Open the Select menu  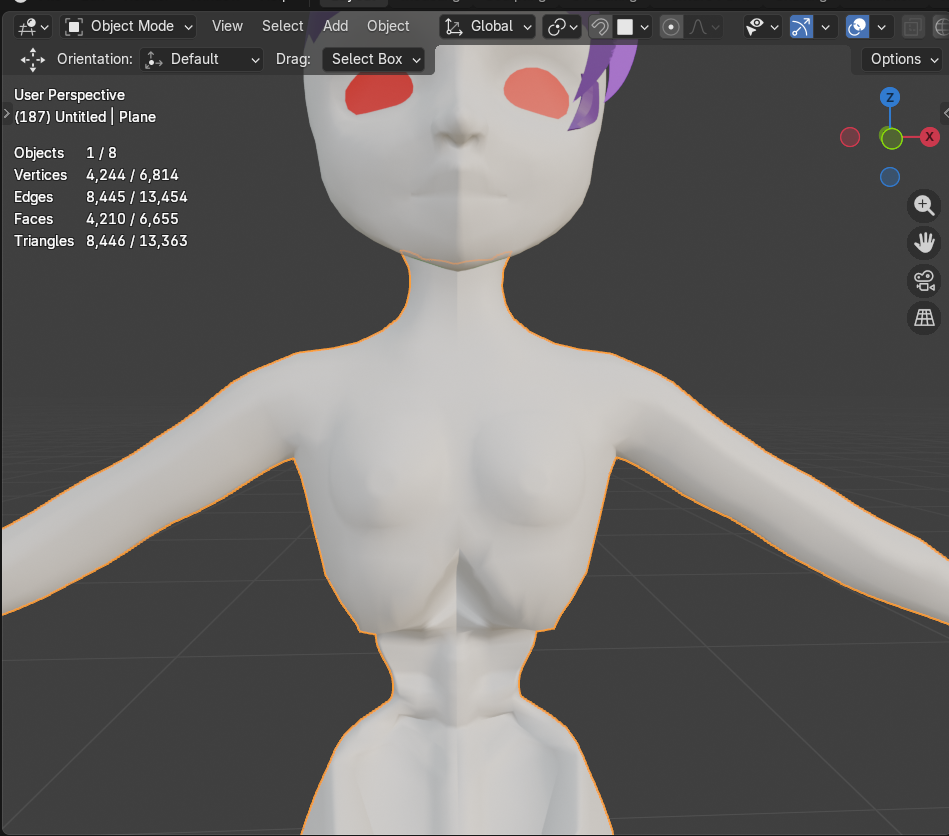(282, 26)
